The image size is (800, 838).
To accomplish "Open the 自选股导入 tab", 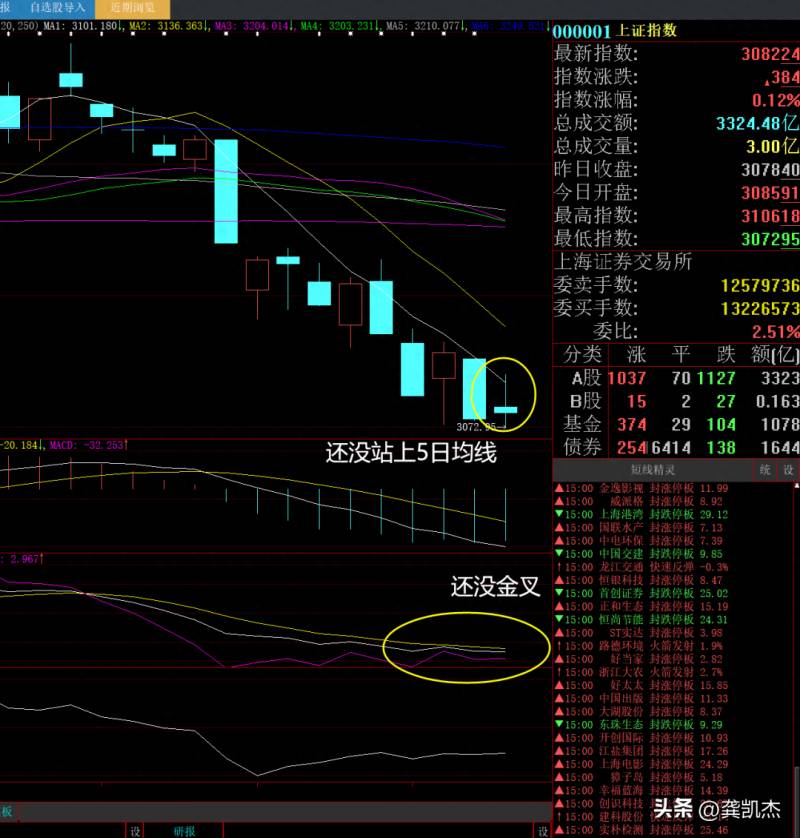I will pyautogui.click(x=57, y=7).
